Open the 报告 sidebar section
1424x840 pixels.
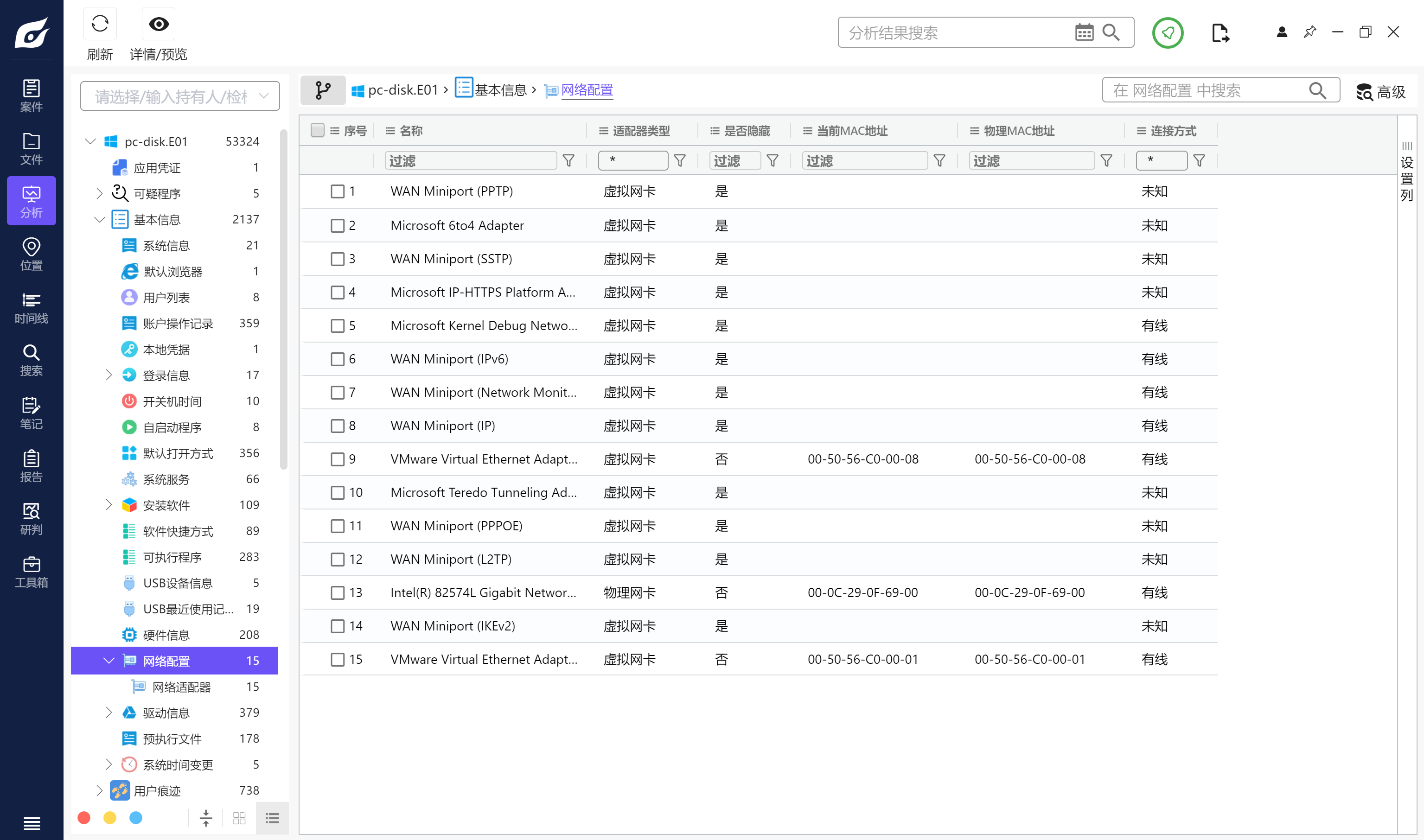(x=31, y=466)
